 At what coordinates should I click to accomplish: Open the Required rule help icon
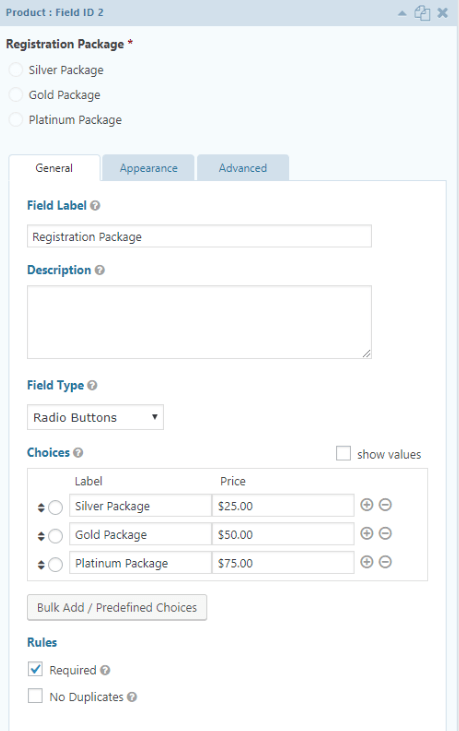(x=105, y=670)
